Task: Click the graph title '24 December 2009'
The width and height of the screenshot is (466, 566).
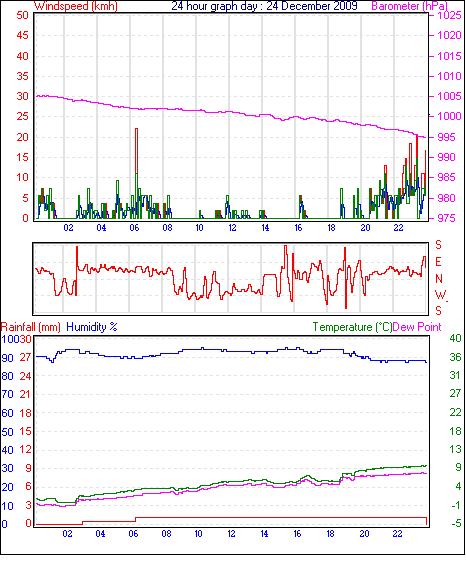Action: [x=312, y=6]
